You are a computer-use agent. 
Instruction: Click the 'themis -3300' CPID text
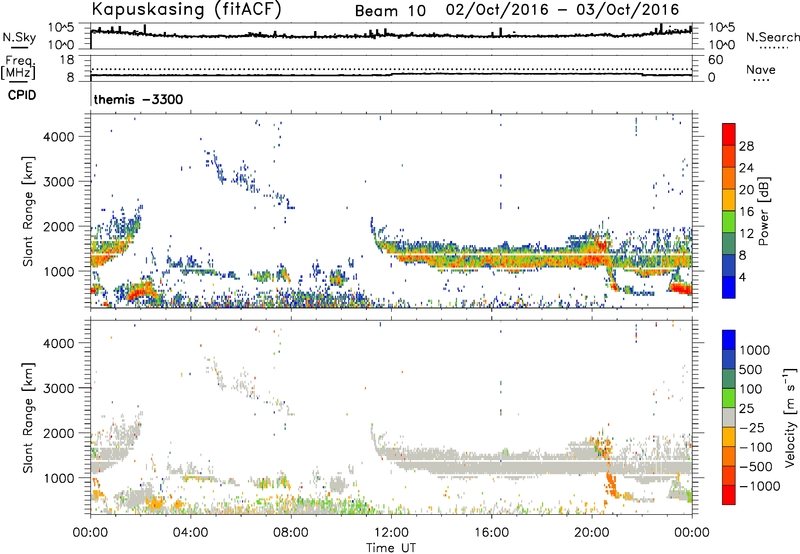(138, 99)
